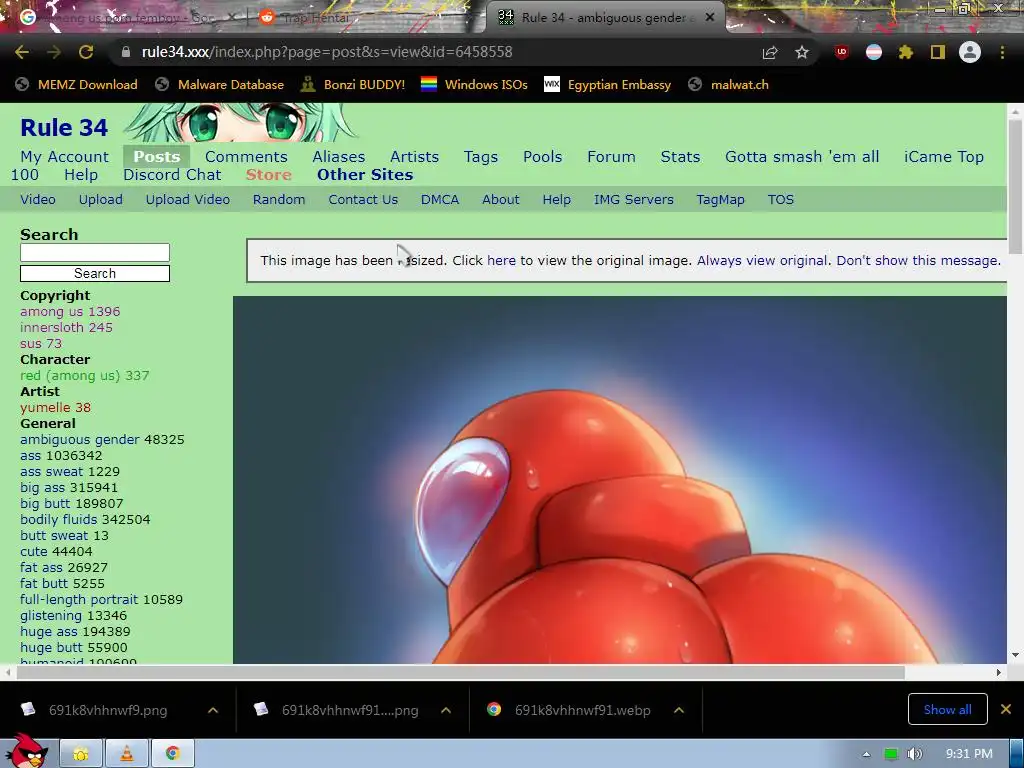This screenshot has width=1024, height=768.
Task: Open the malwat.ch bookmark
Action: (x=728, y=85)
